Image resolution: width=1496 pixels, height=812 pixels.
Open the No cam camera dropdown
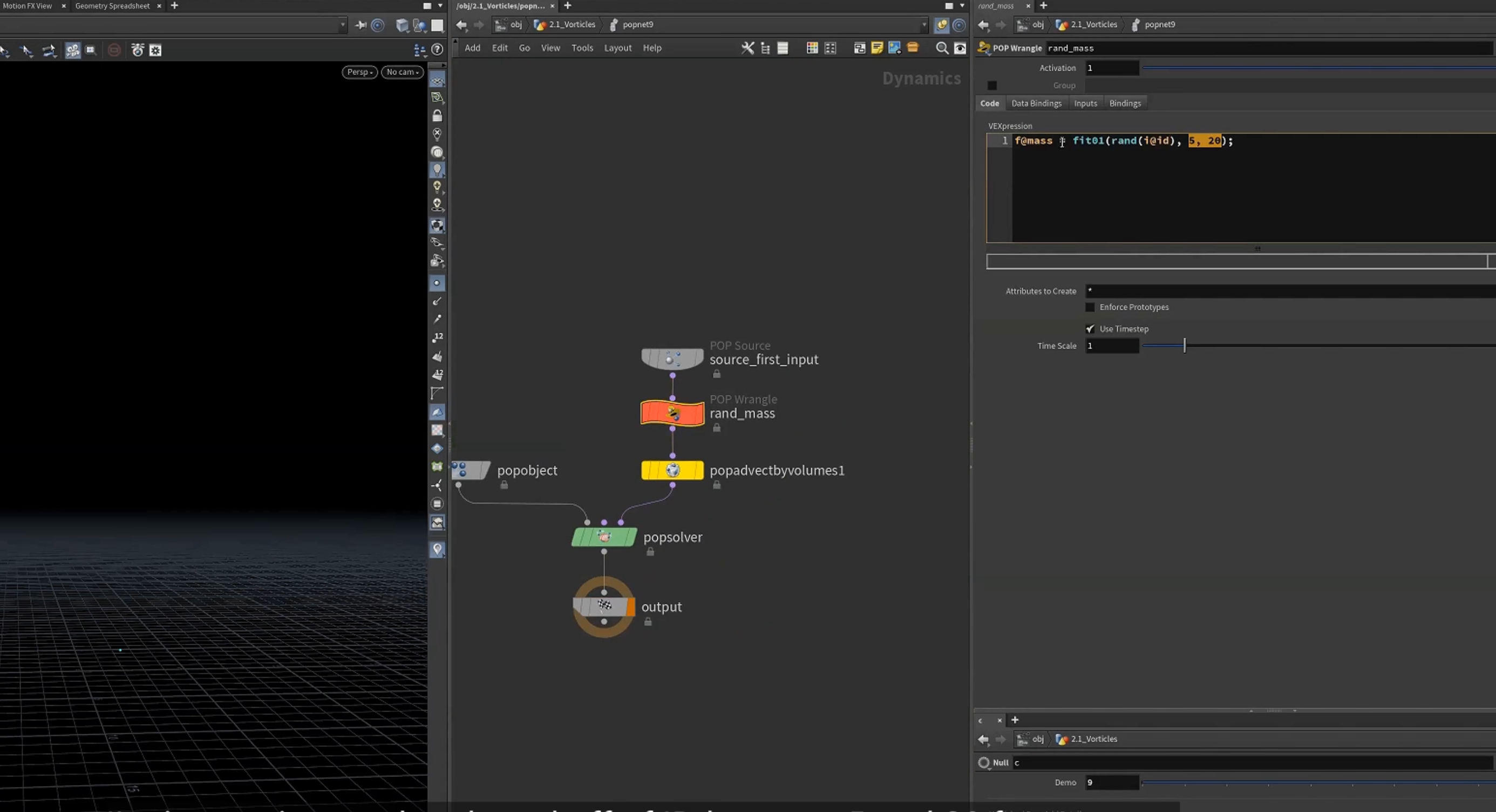click(x=403, y=72)
